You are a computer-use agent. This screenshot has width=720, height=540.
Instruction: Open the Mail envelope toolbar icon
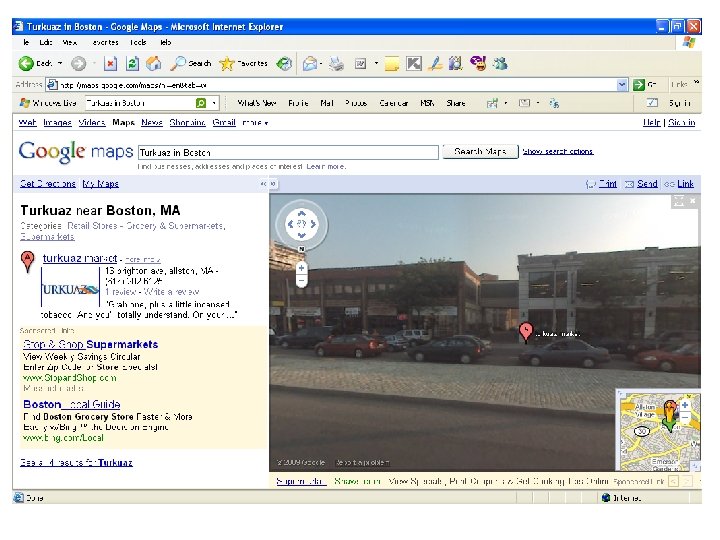pyautogui.click(x=309, y=63)
